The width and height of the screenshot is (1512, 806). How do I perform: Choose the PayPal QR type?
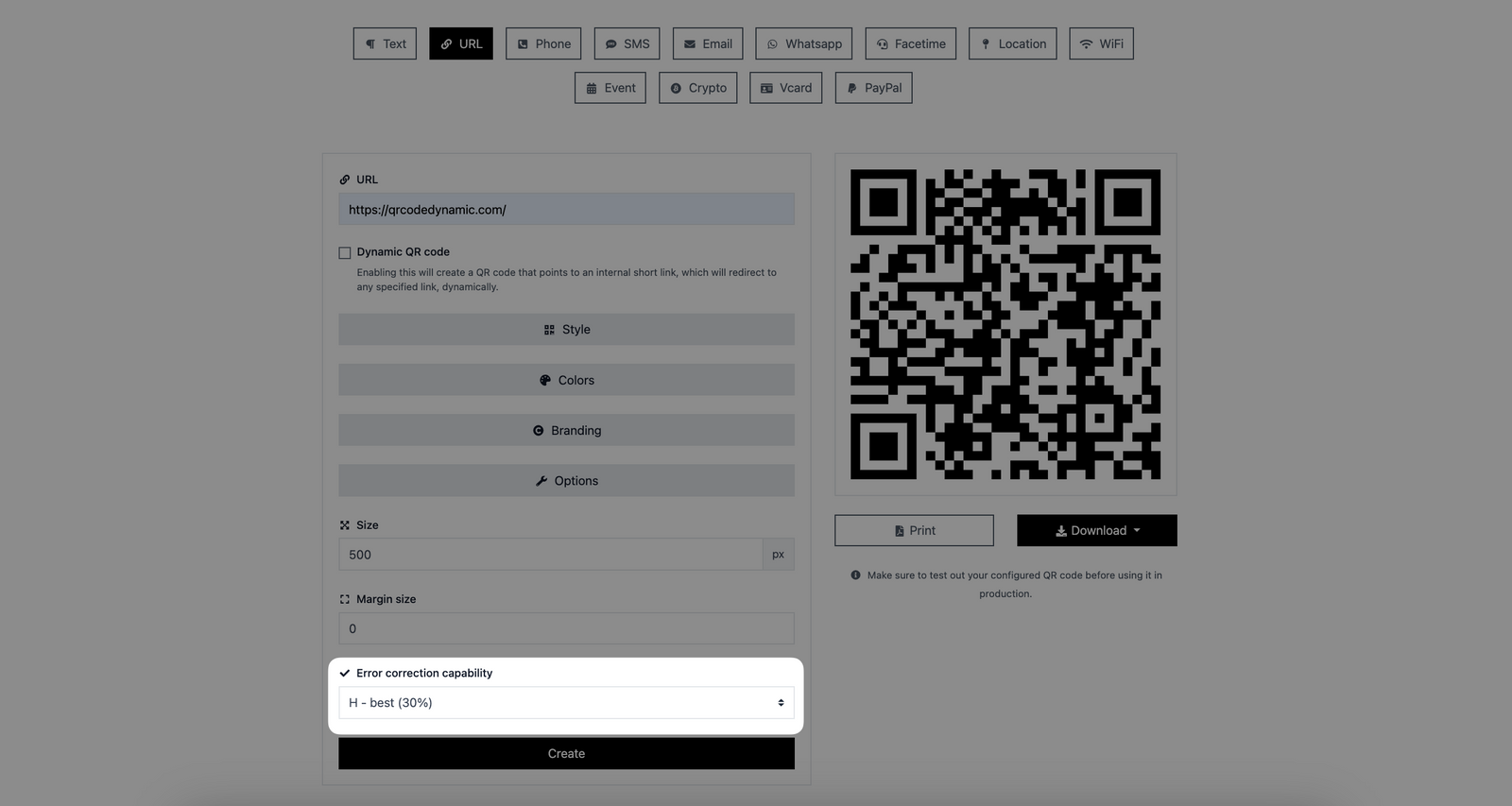click(x=874, y=88)
